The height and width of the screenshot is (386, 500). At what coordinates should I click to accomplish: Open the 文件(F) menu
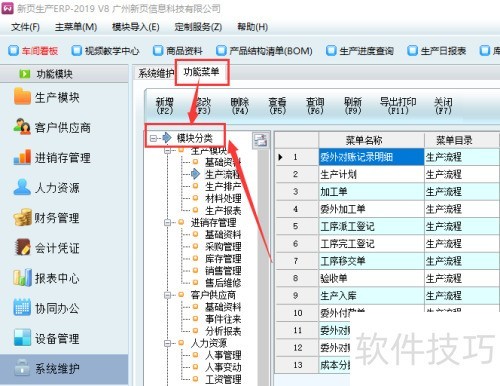coord(25,27)
